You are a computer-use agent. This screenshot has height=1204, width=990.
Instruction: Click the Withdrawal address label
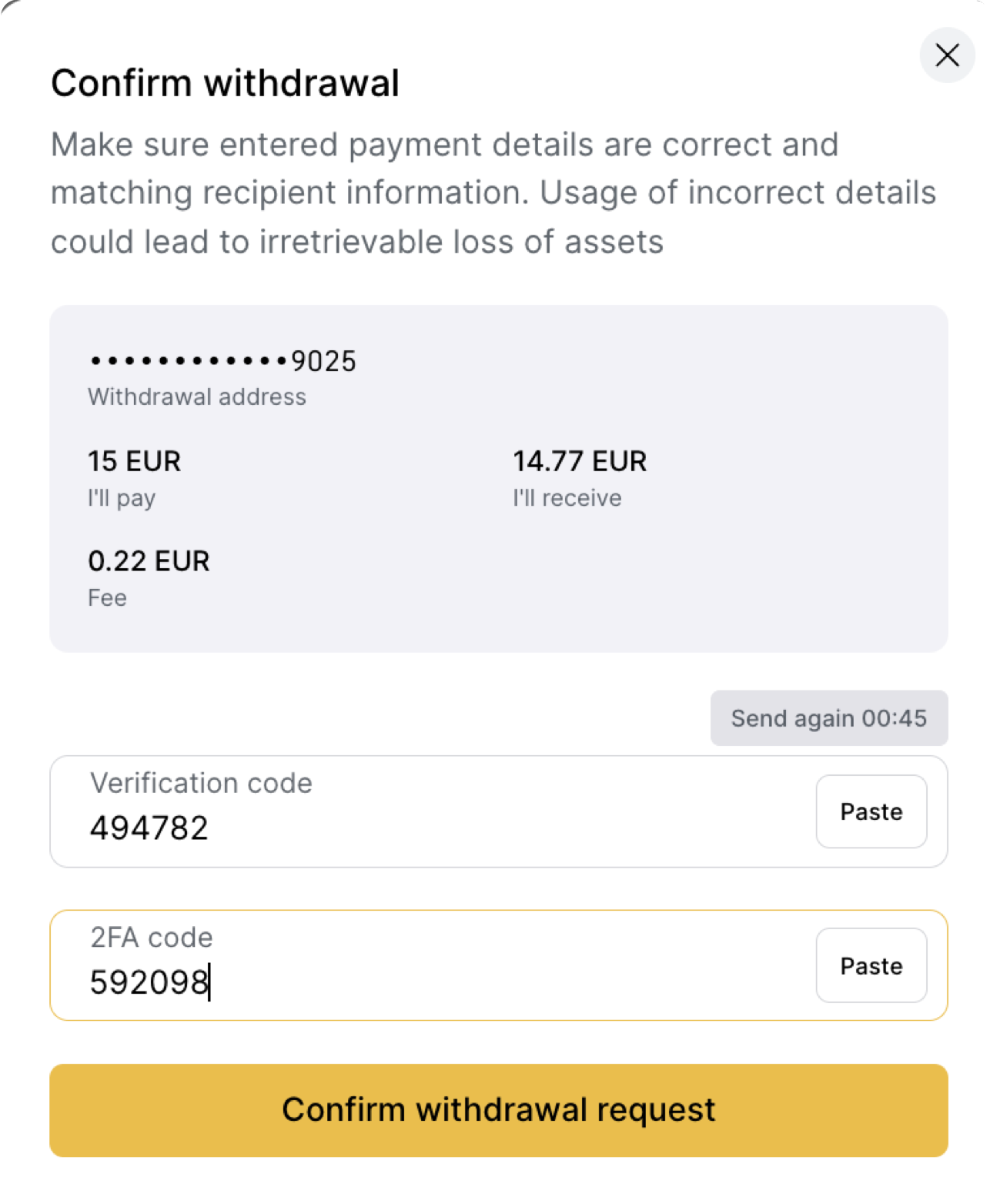197,397
